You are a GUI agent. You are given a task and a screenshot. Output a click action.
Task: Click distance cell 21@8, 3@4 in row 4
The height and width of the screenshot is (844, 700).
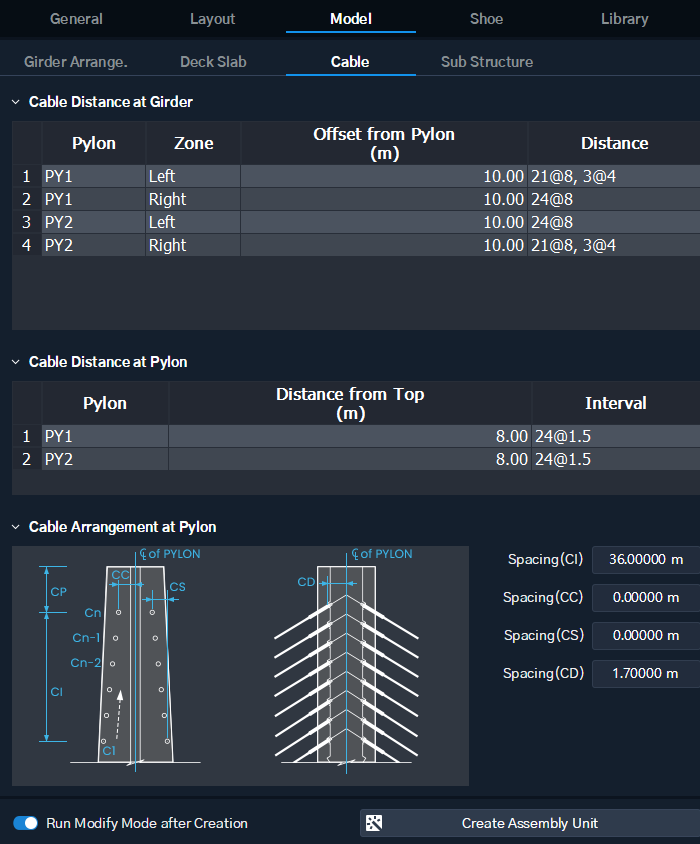tap(614, 245)
